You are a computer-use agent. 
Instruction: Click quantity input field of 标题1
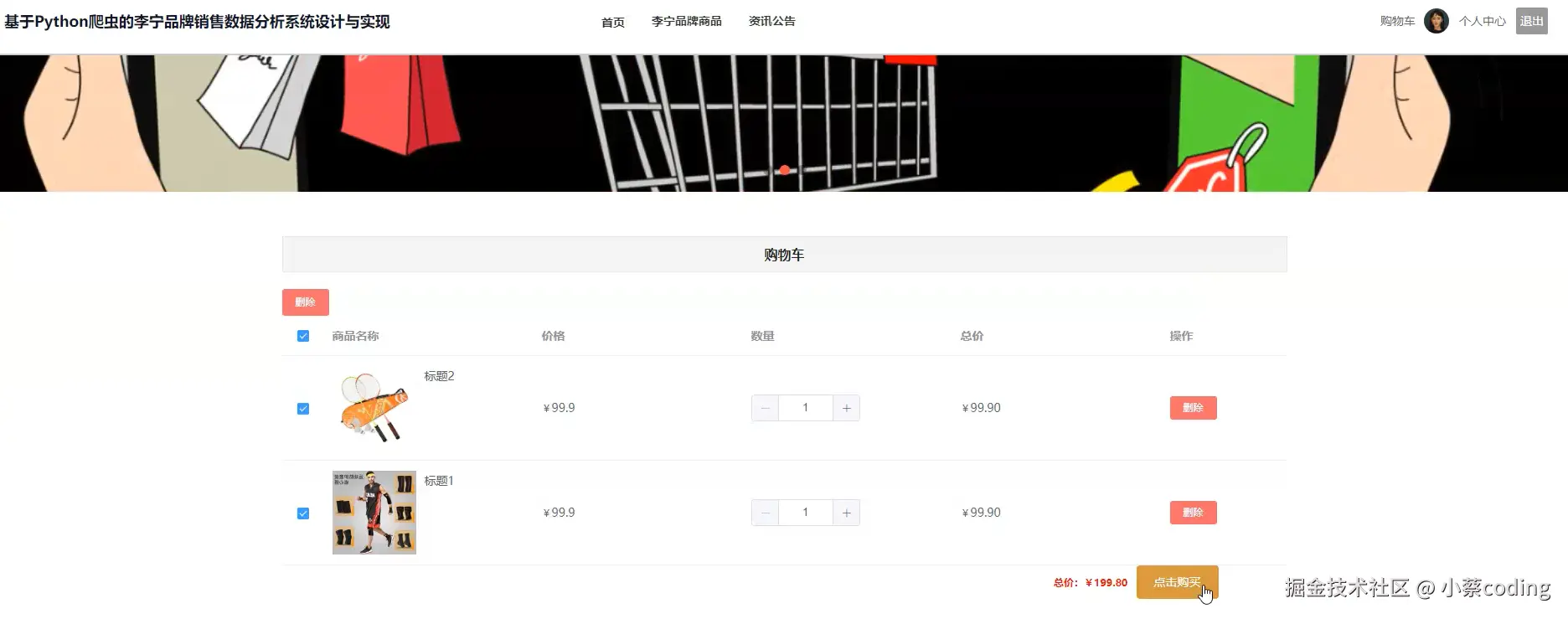tap(805, 513)
